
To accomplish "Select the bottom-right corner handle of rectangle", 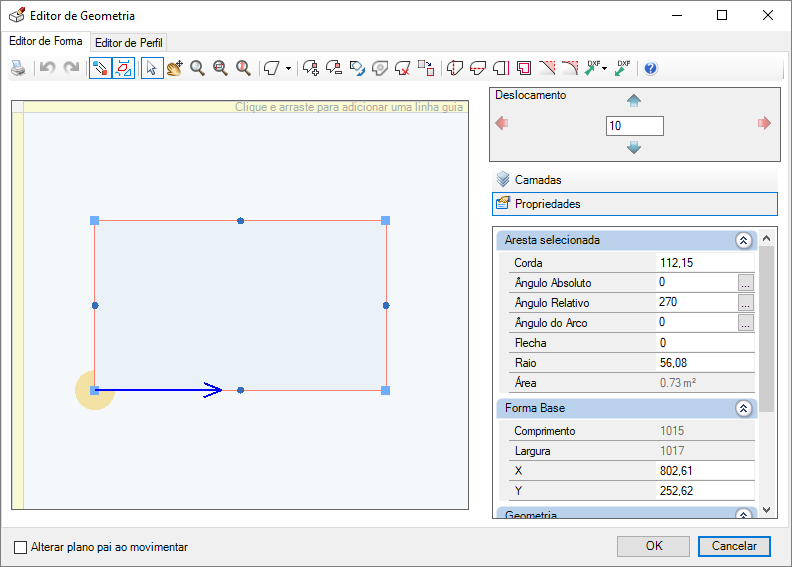I will (x=385, y=390).
